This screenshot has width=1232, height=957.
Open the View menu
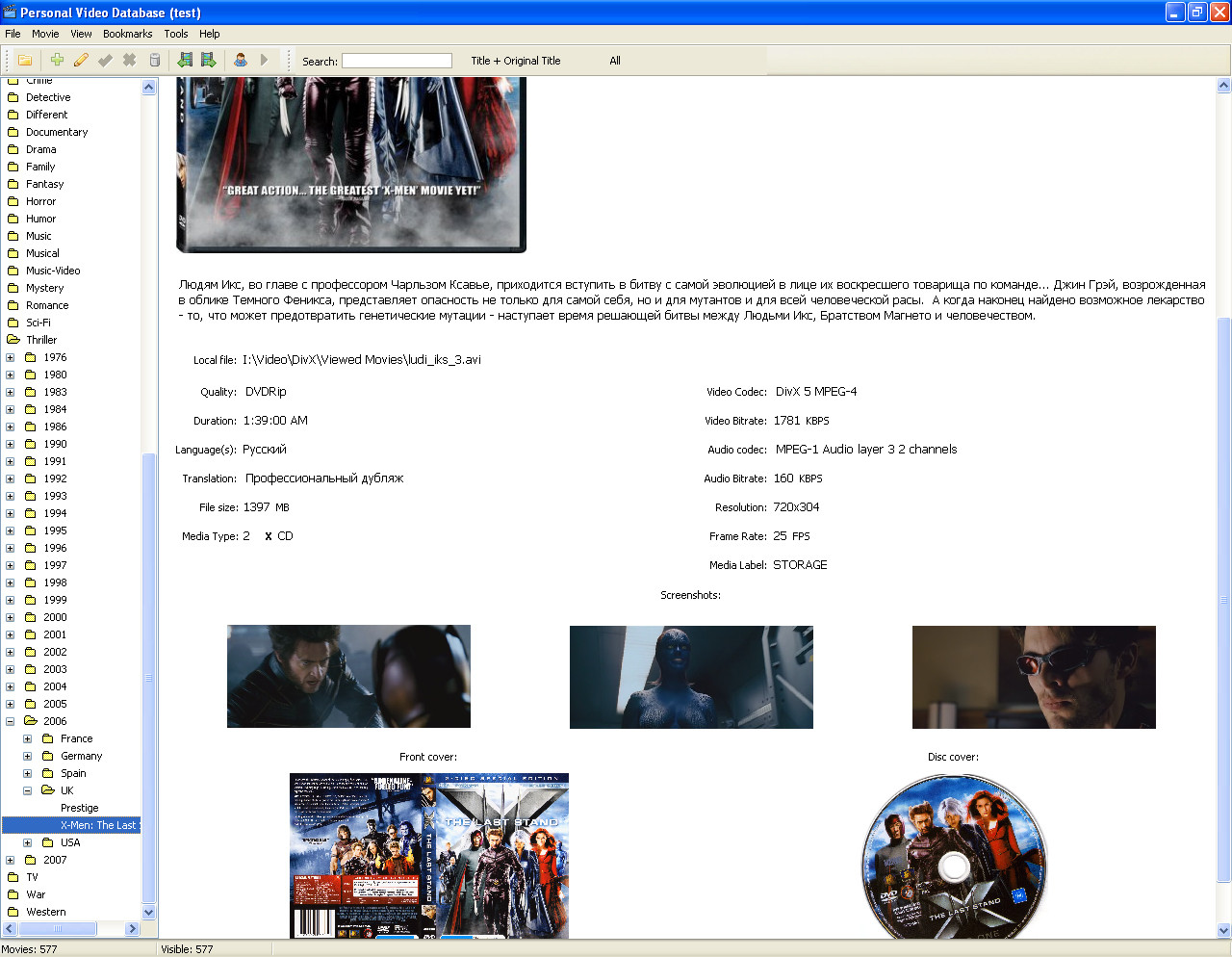(81, 34)
